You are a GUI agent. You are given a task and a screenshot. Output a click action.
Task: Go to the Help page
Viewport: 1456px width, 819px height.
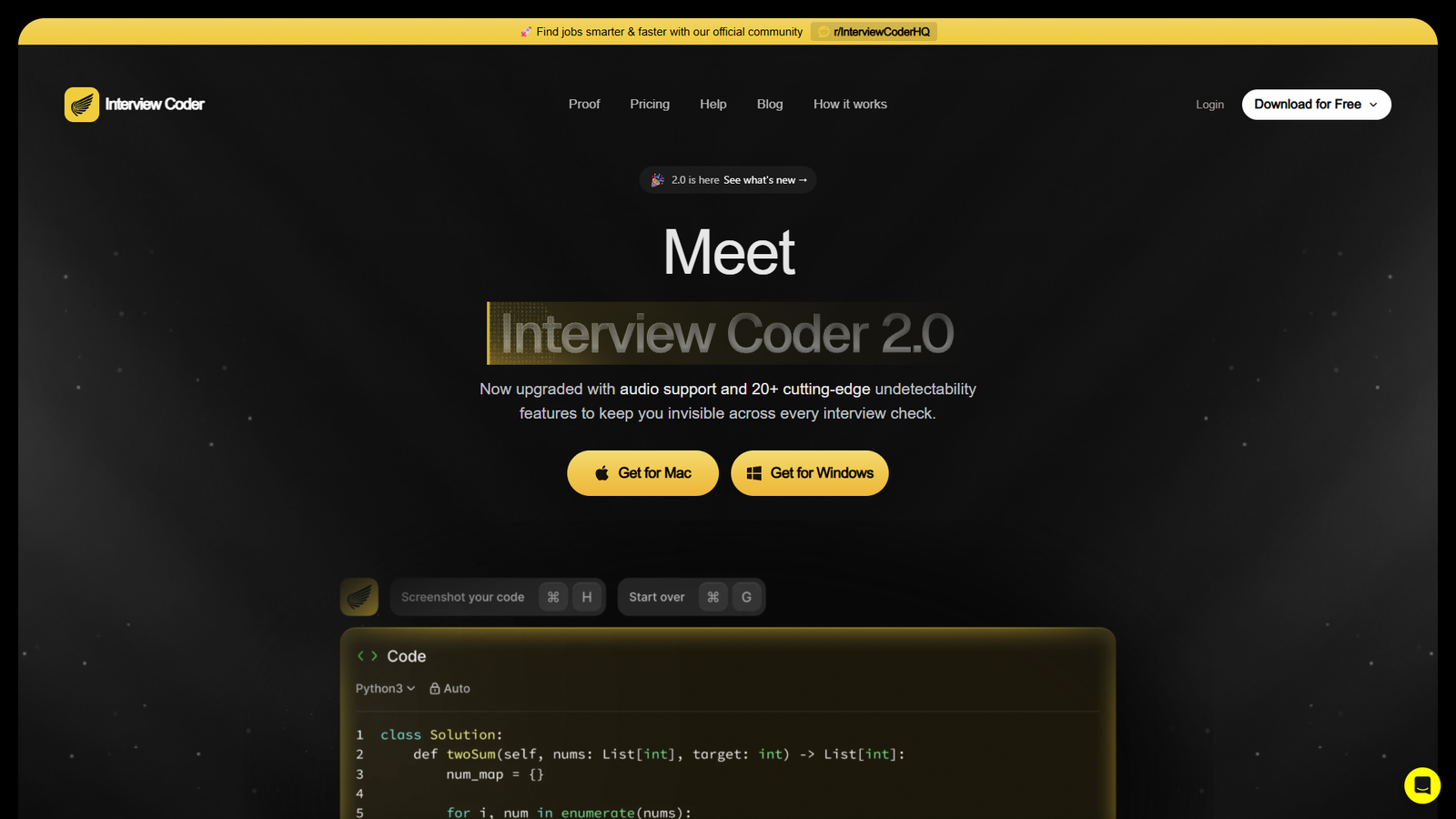click(713, 105)
